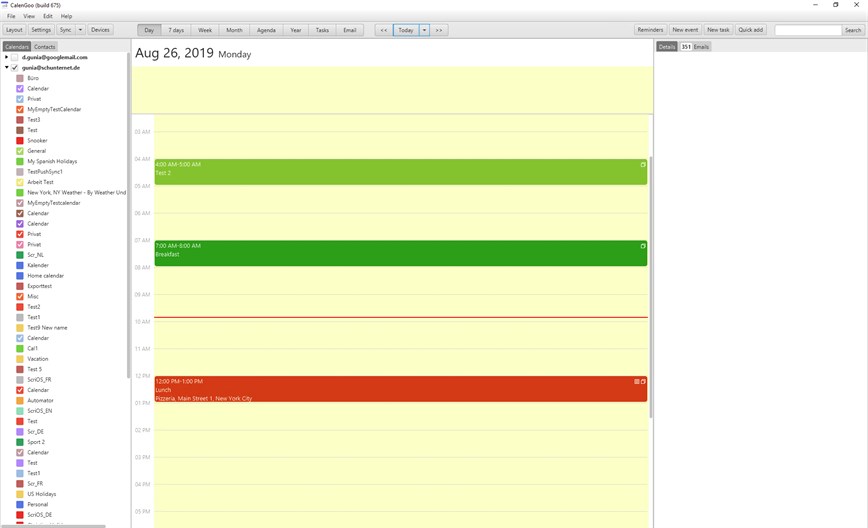The height and width of the screenshot is (528, 868).
Task: Click the search text field
Action: tap(807, 30)
